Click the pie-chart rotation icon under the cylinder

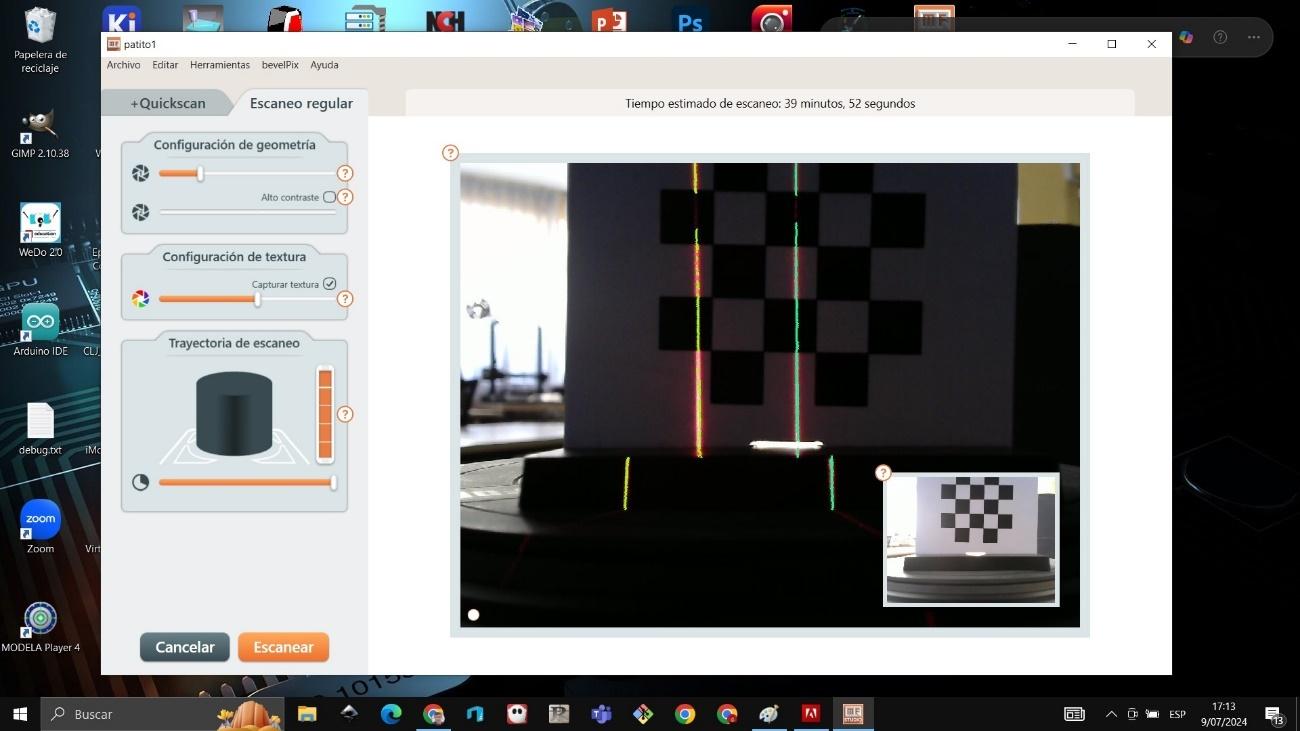point(140,482)
